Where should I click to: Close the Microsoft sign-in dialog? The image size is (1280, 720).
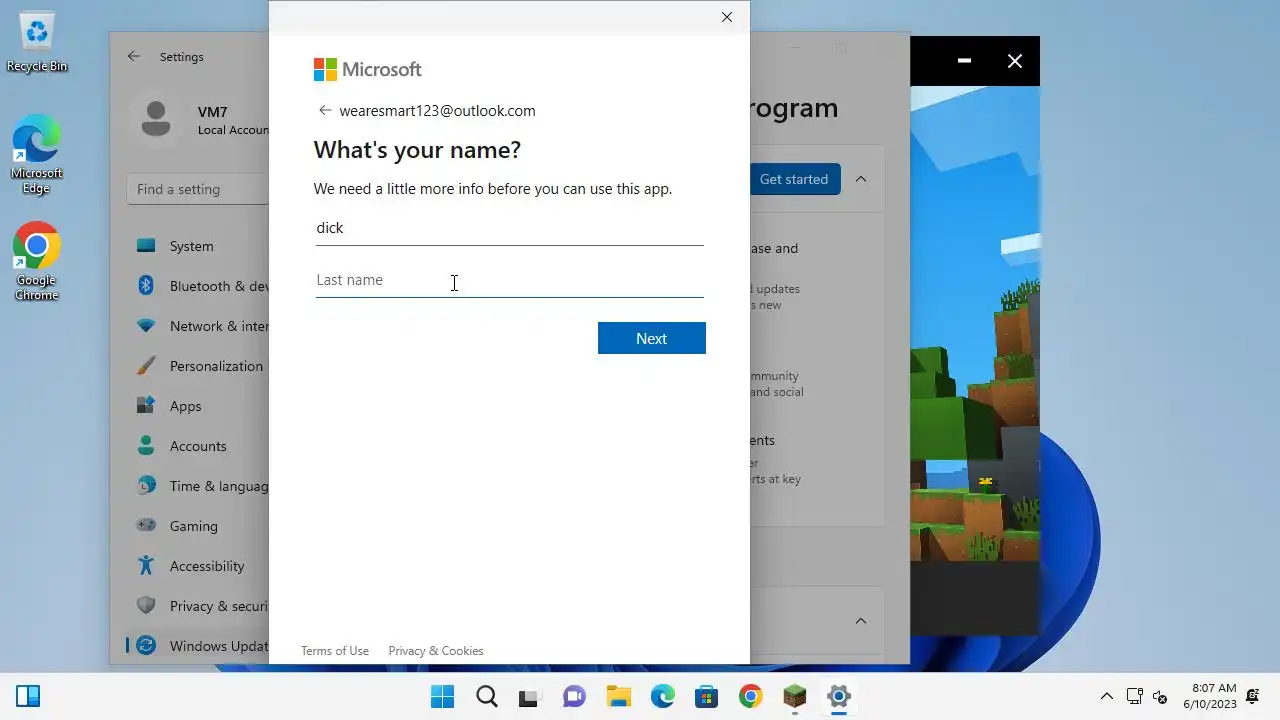pyautogui.click(x=727, y=17)
